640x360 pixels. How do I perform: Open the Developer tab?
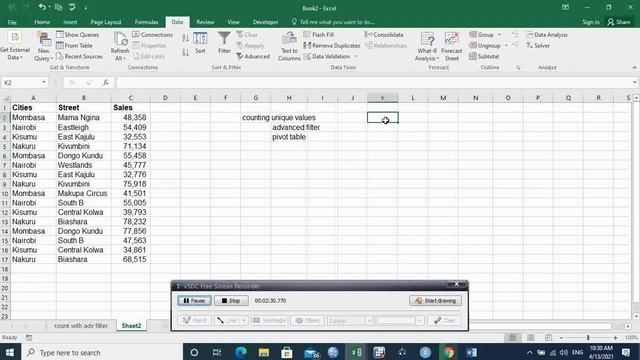pos(265,22)
